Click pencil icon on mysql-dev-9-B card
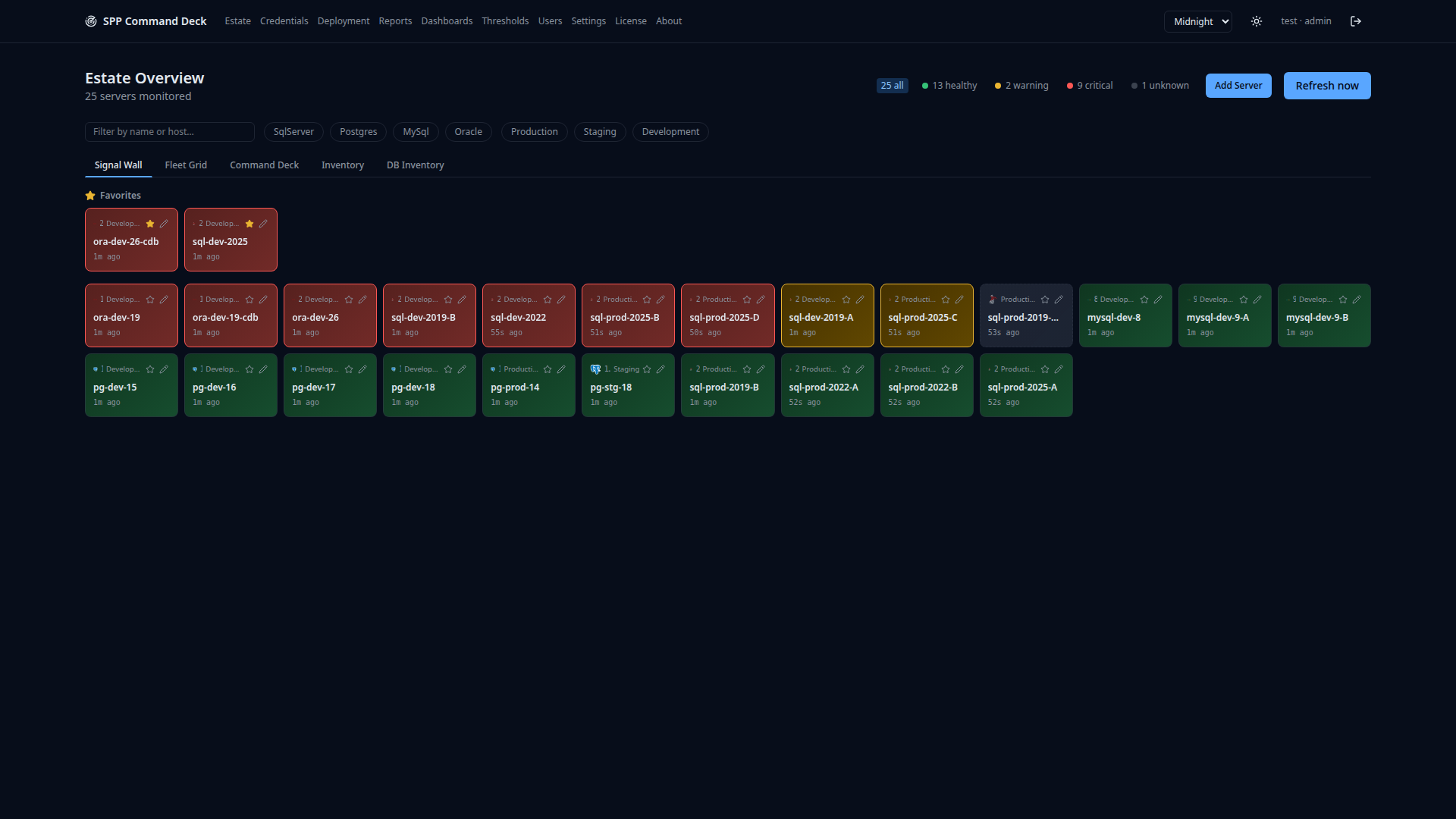 click(1357, 300)
